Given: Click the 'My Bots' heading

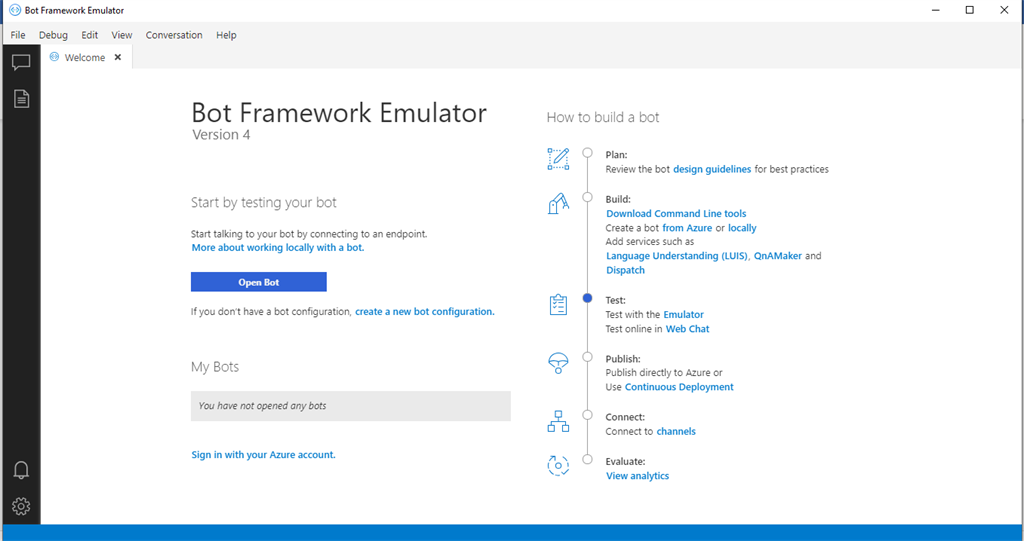Looking at the screenshot, I should point(215,367).
